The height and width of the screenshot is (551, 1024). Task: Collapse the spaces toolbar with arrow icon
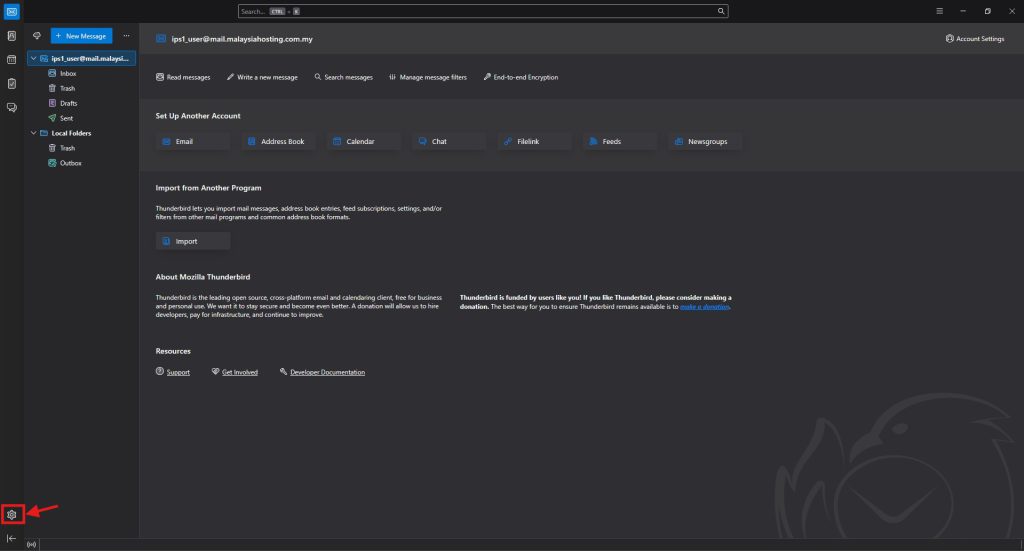click(12, 539)
